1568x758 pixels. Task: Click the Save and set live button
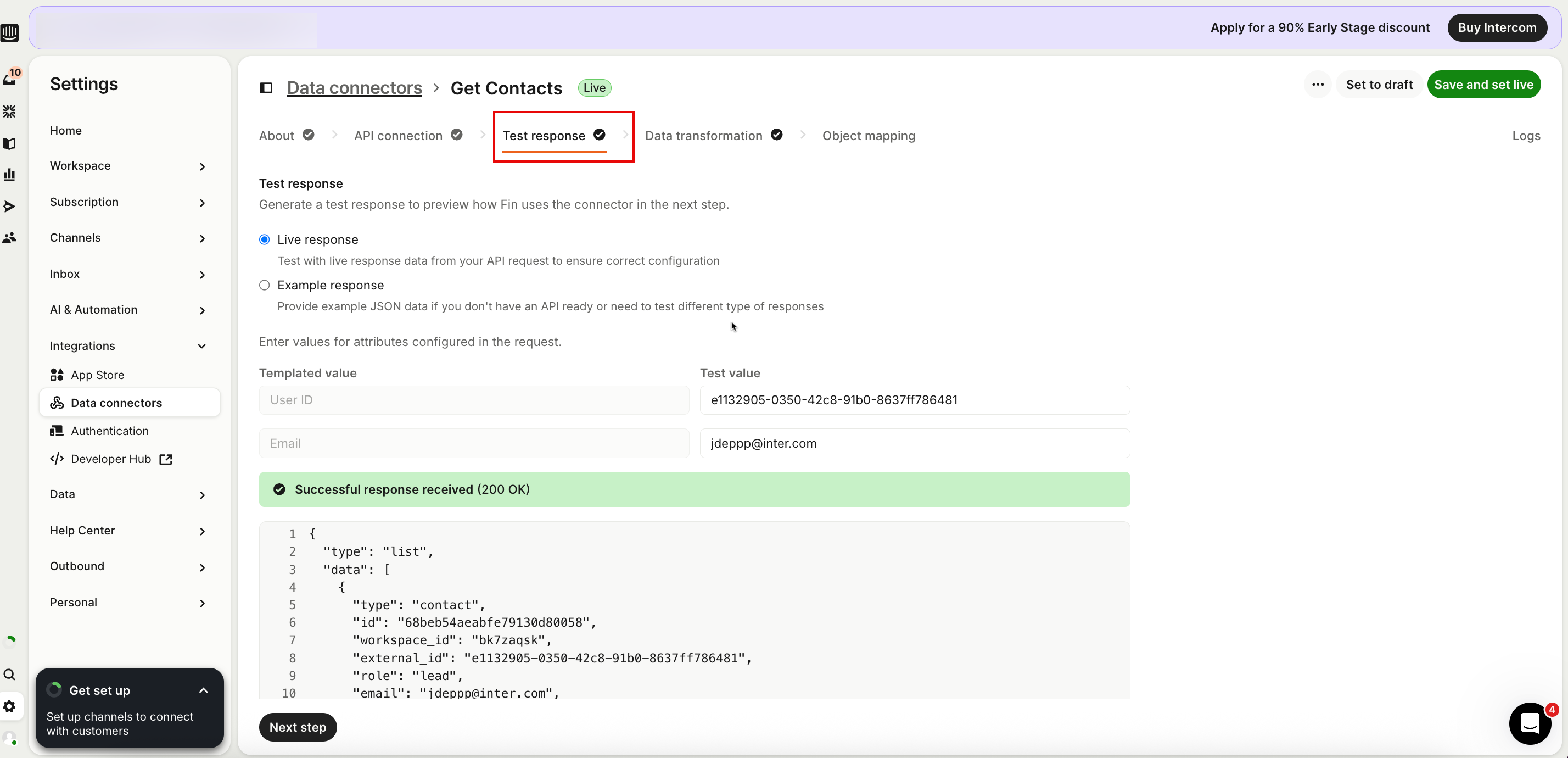pos(1483,85)
